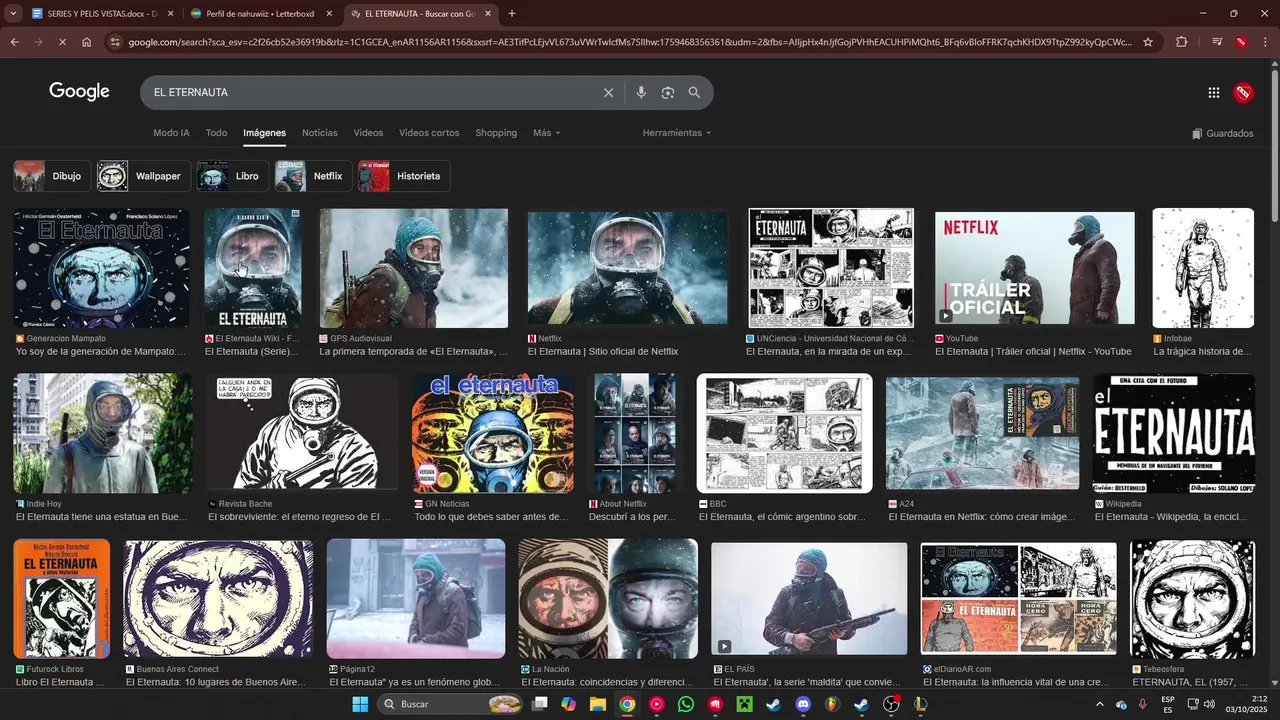Switch to Letterboxd profile tab
1280x720 pixels.
tap(260, 14)
